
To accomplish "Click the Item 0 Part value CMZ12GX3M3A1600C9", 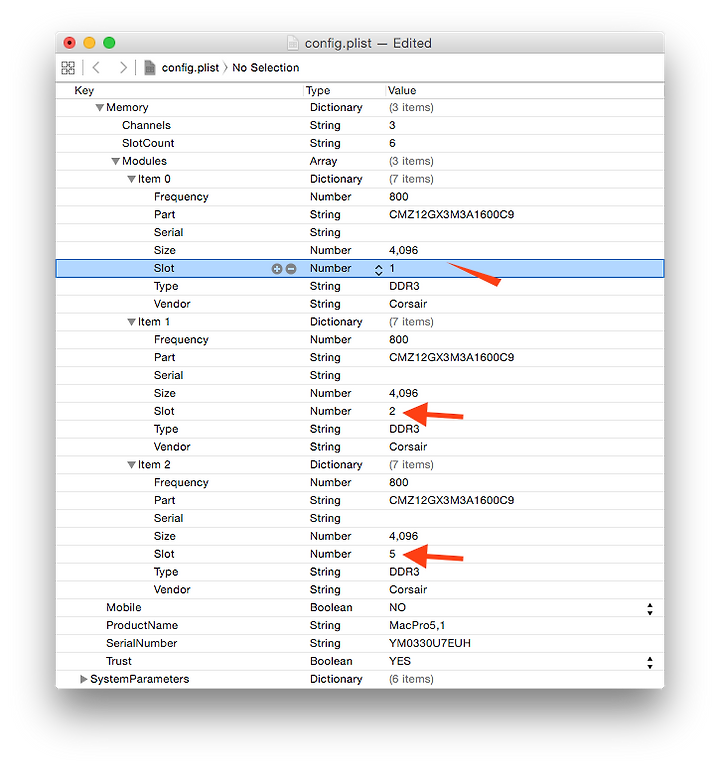I will [452, 215].
